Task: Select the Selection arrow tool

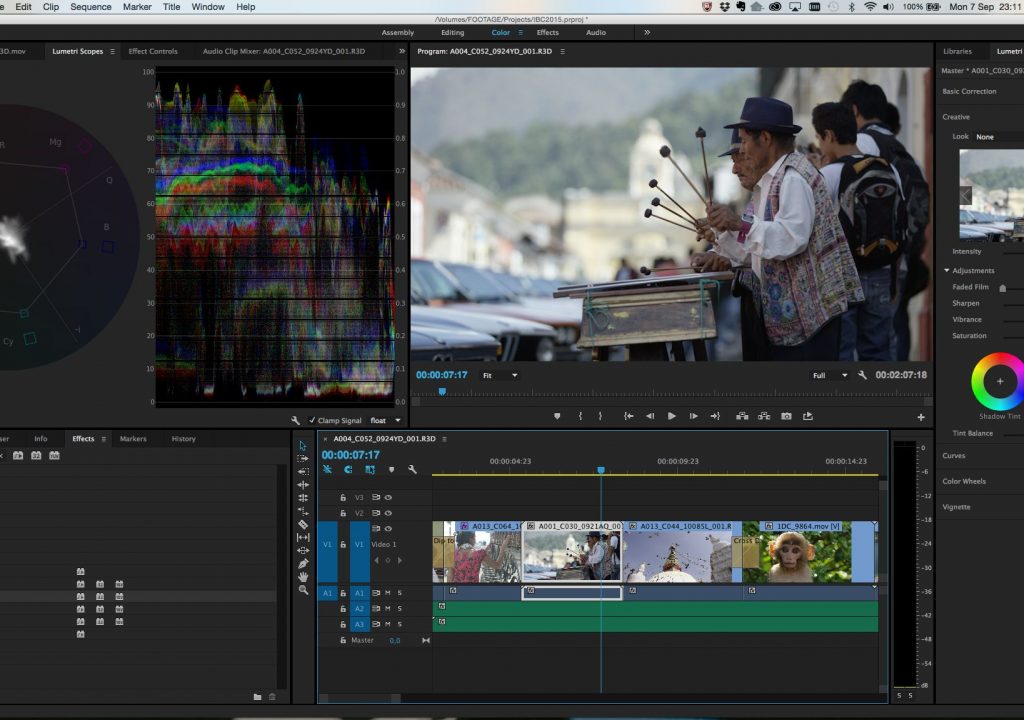Action: coord(302,446)
